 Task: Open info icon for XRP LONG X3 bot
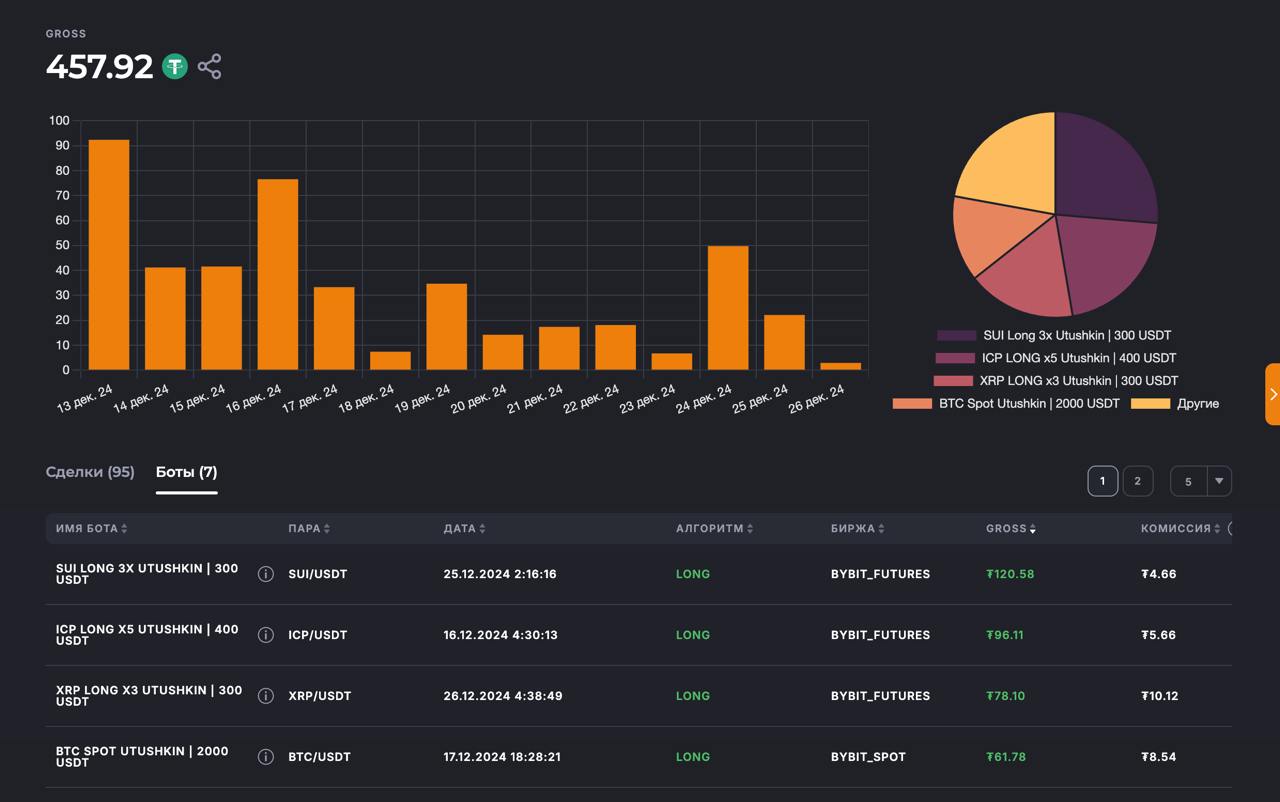[x=266, y=696]
